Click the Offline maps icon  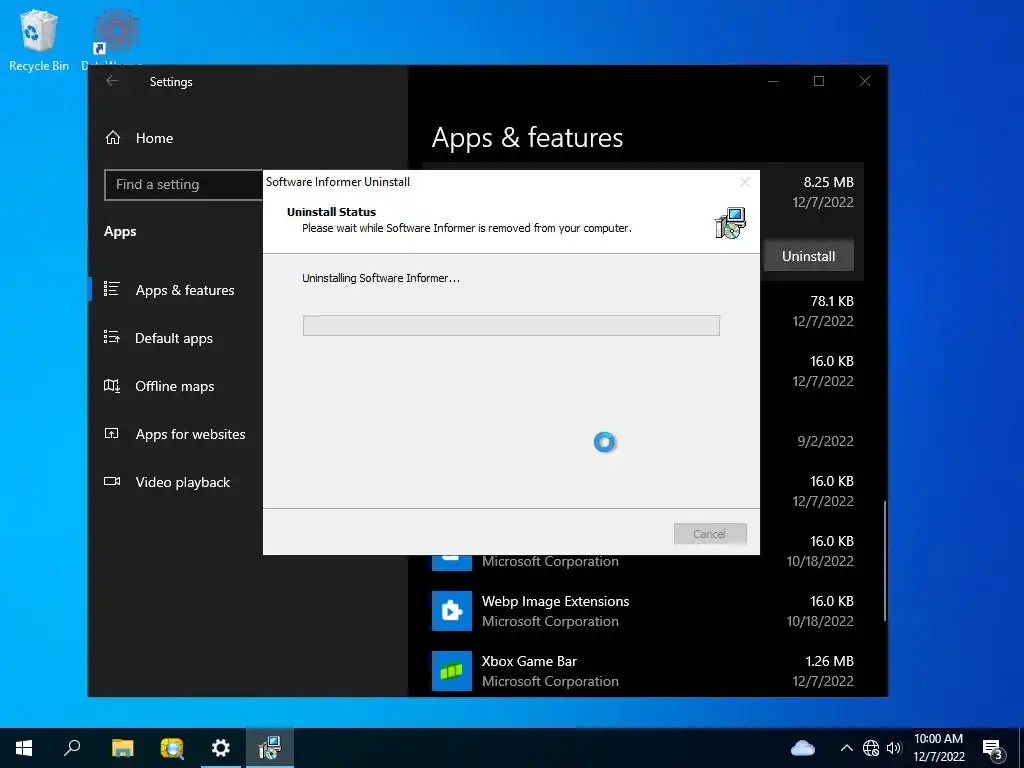tap(112, 386)
